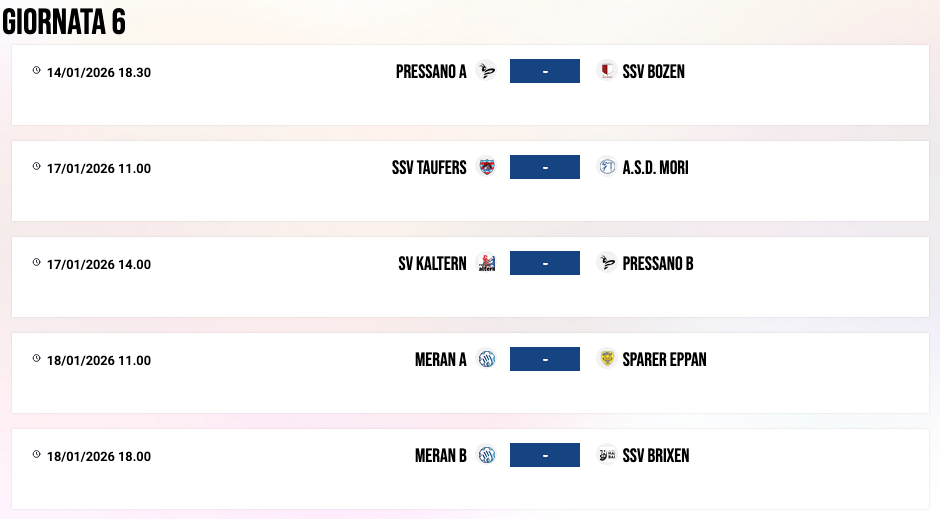Screen dimensions: 940x519
Task: Open the SV Kaltern vs Pressano B score box
Action: [545, 263]
